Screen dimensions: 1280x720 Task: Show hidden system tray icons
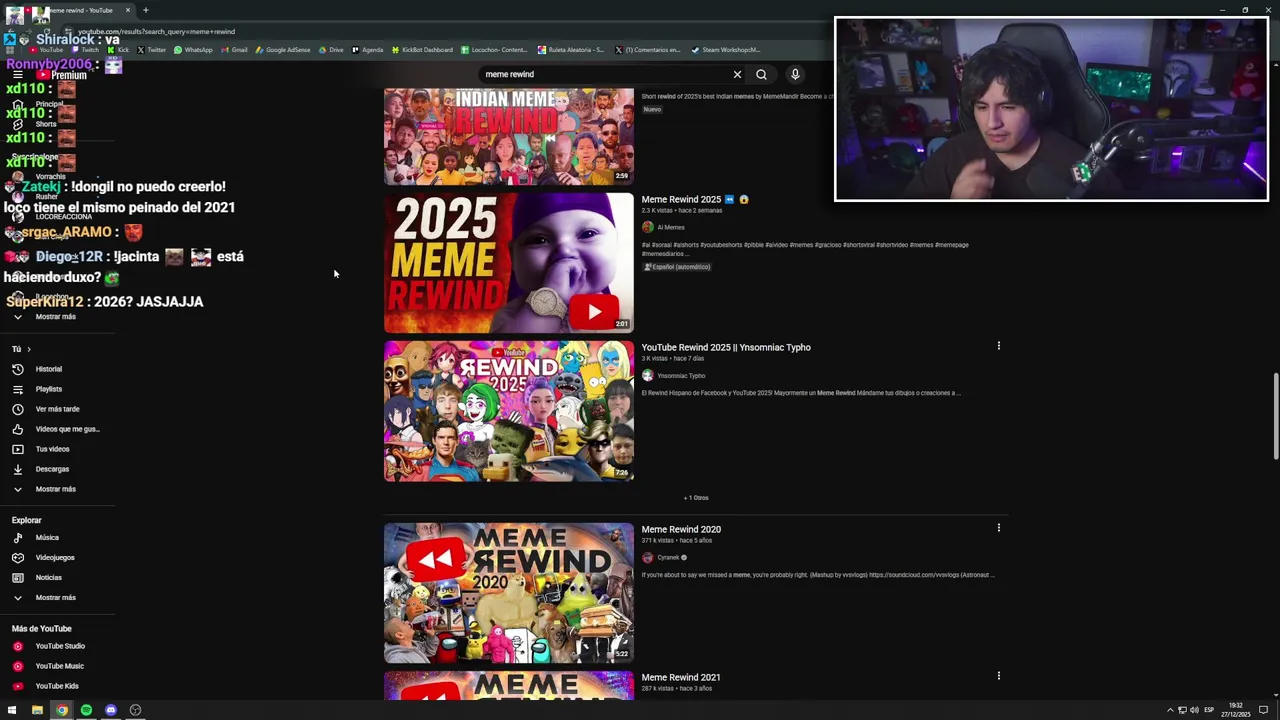[x=1170, y=710]
